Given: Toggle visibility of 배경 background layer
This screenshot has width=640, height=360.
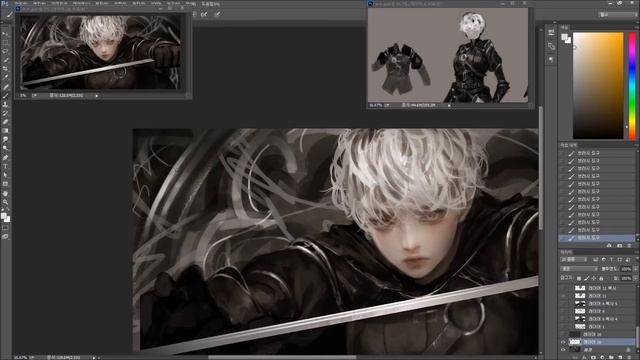Looking at the screenshot, I should pyautogui.click(x=564, y=350).
